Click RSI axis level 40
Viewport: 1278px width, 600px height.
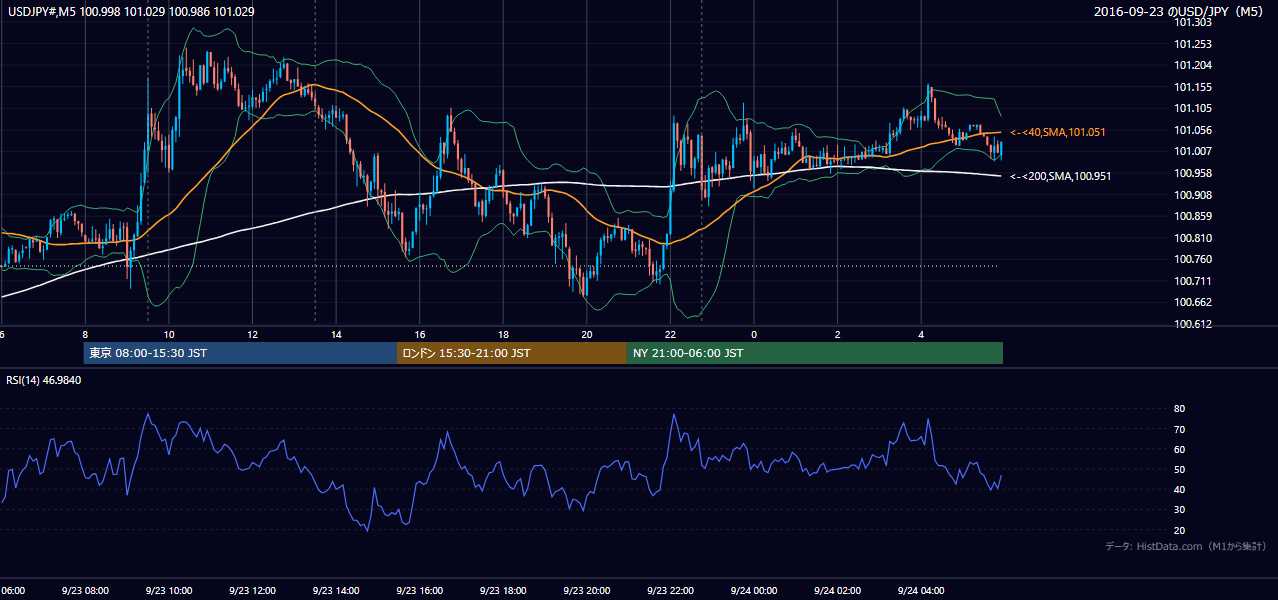coord(1180,489)
